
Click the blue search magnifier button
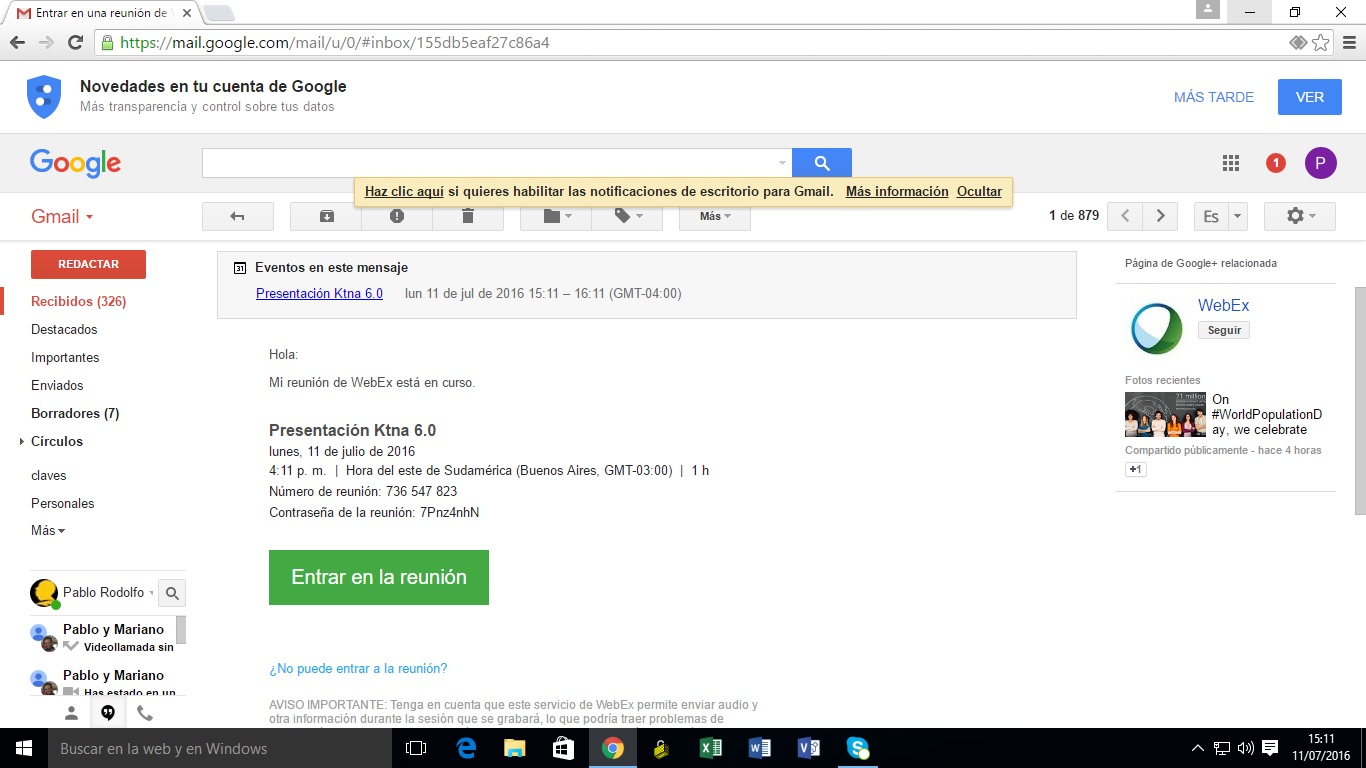pyautogui.click(x=822, y=163)
